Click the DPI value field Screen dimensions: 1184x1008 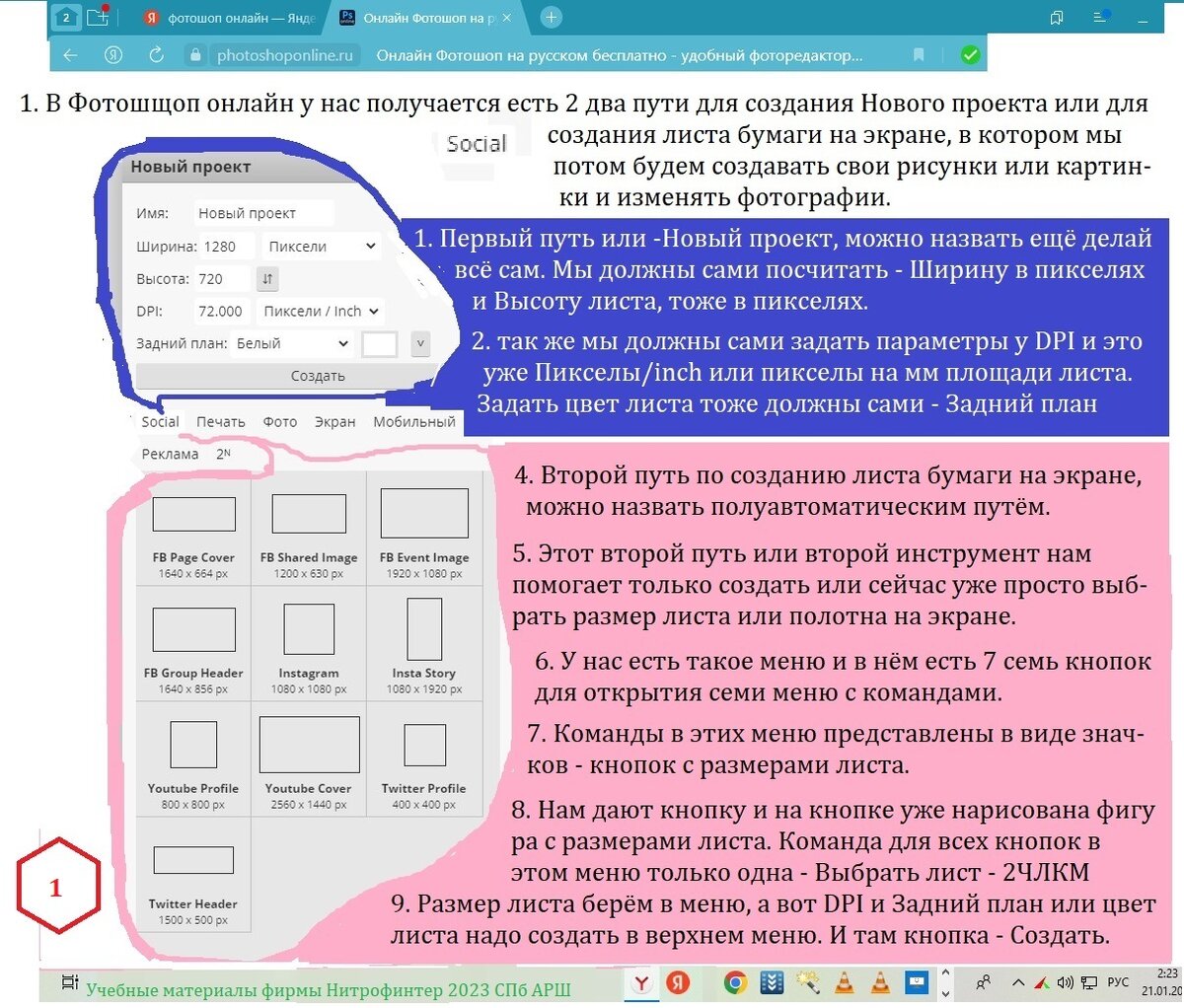(x=221, y=311)
